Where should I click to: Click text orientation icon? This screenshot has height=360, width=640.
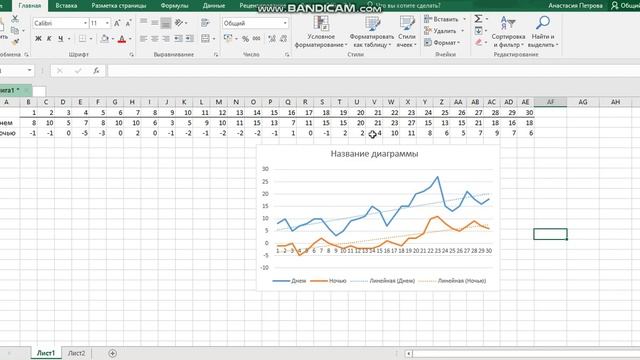(x=179, y=23)
